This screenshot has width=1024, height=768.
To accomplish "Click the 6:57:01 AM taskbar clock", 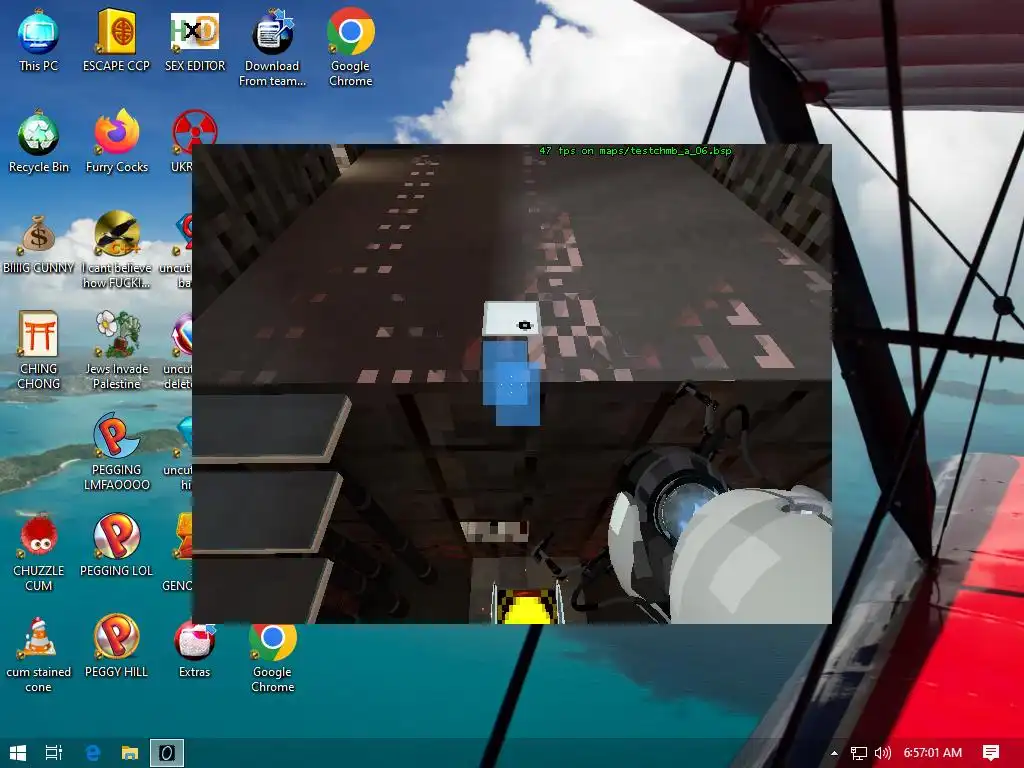I will click(x=933, y=753).
